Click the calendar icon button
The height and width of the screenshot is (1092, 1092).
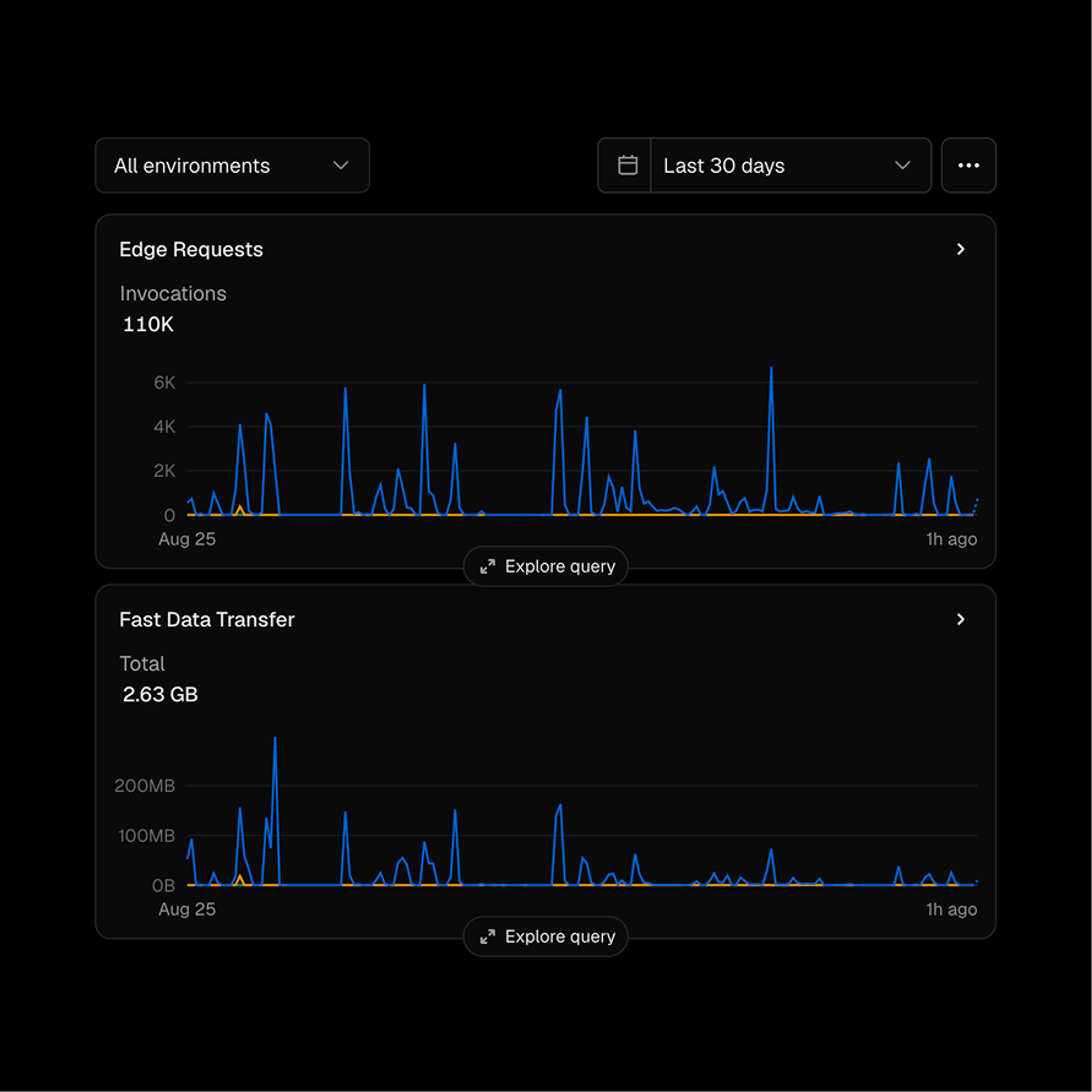click(627, 166)
